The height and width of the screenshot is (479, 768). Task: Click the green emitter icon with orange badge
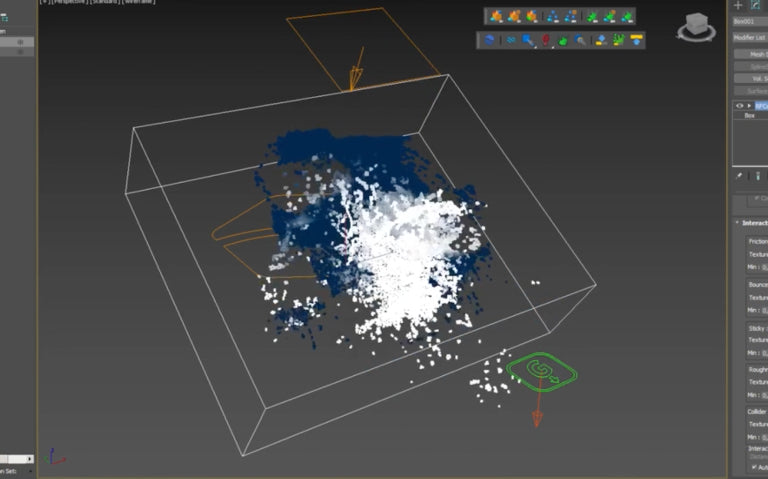(610, 17)
